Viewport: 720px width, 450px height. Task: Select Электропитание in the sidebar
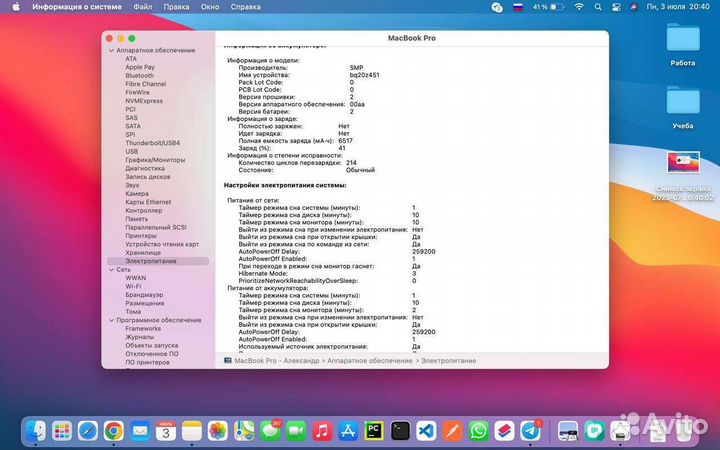coord(158,261)
